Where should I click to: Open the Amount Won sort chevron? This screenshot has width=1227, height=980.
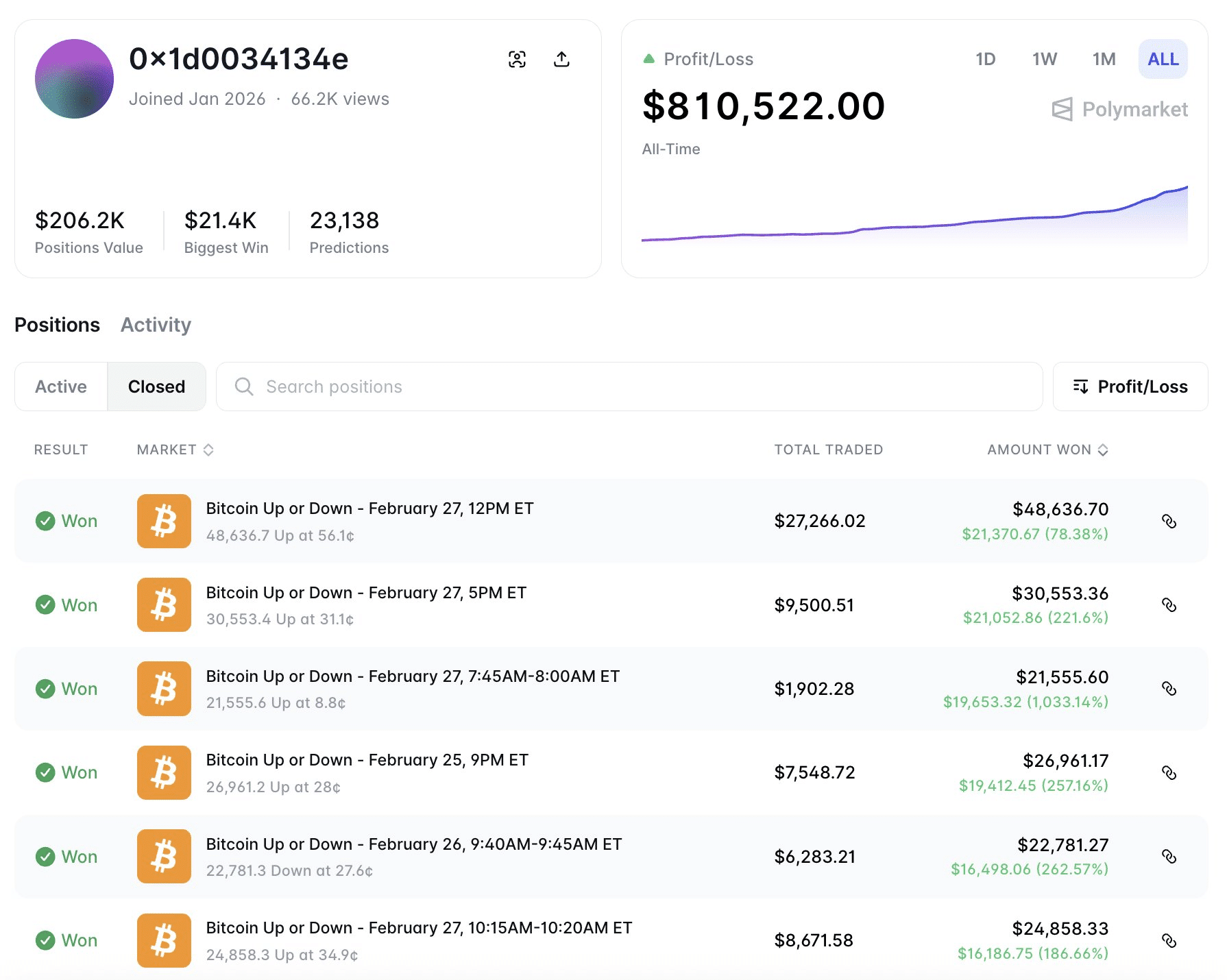pyautogui.click(x=1104, y=450)
